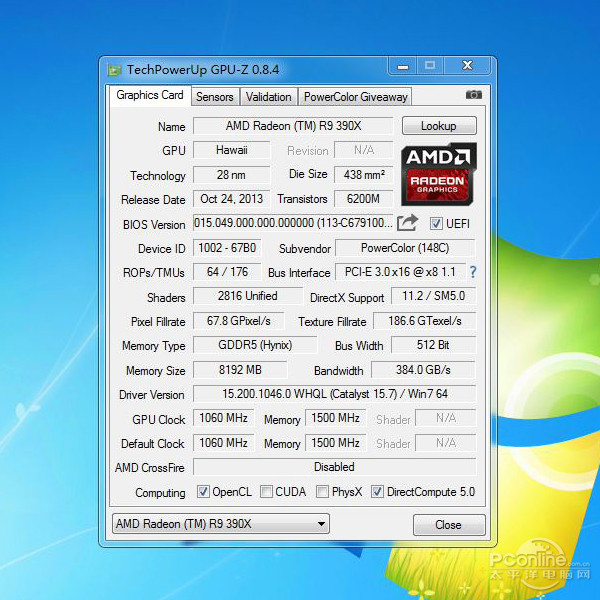The height and width of the screenshot is (600, 600).
Task: Click the Name field AMD Radeon R9 390X
Action: click(x=293, y=126)
